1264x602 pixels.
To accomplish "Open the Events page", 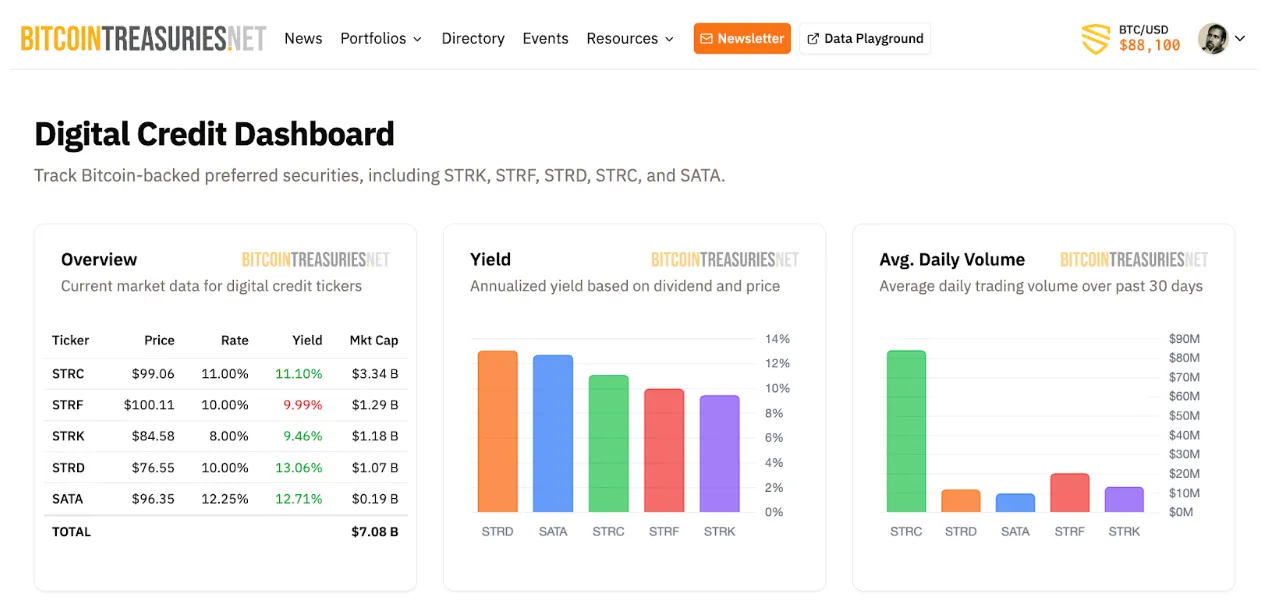I will [545, 38].
